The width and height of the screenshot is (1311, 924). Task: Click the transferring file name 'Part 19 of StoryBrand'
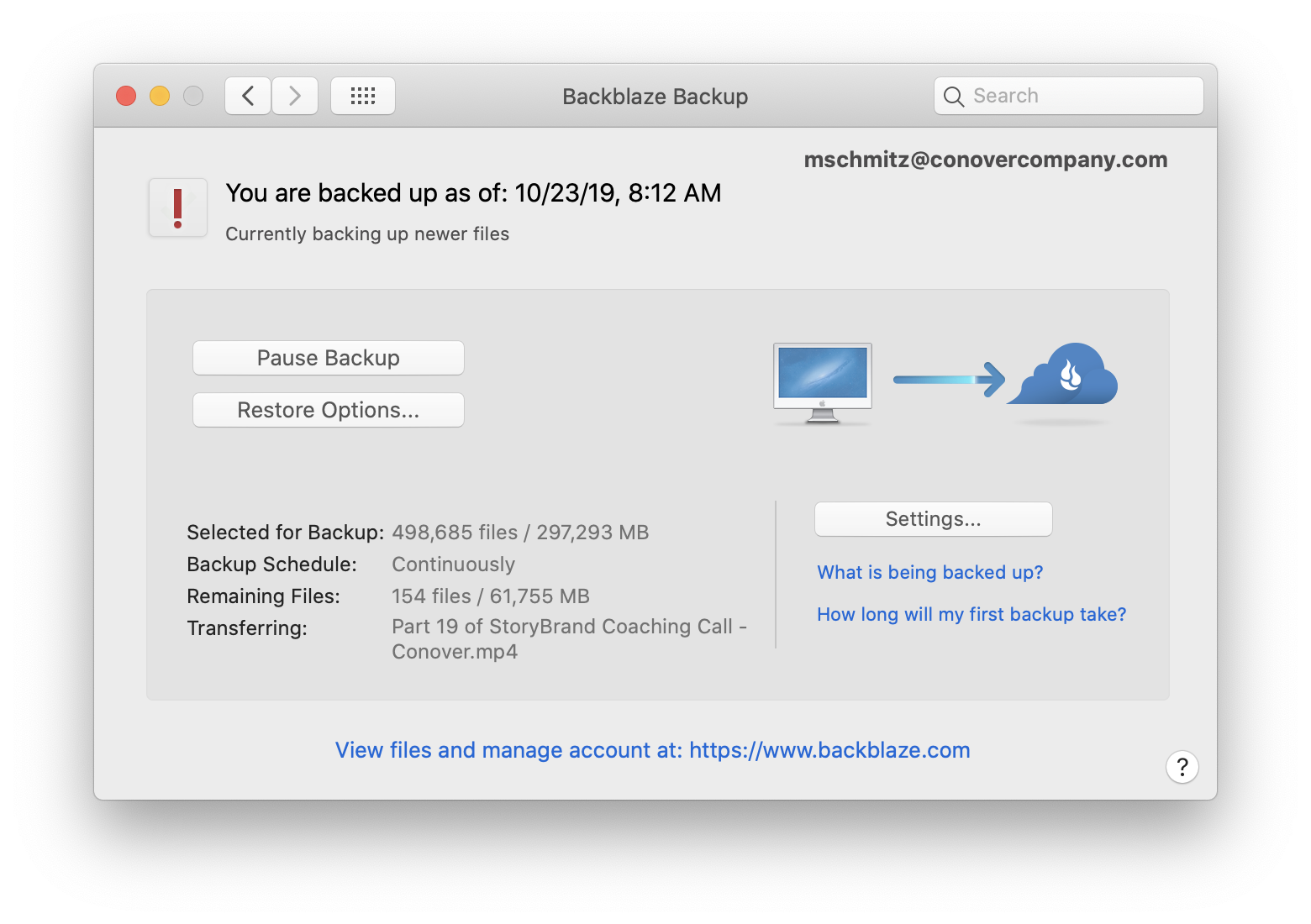coord(570,639)
